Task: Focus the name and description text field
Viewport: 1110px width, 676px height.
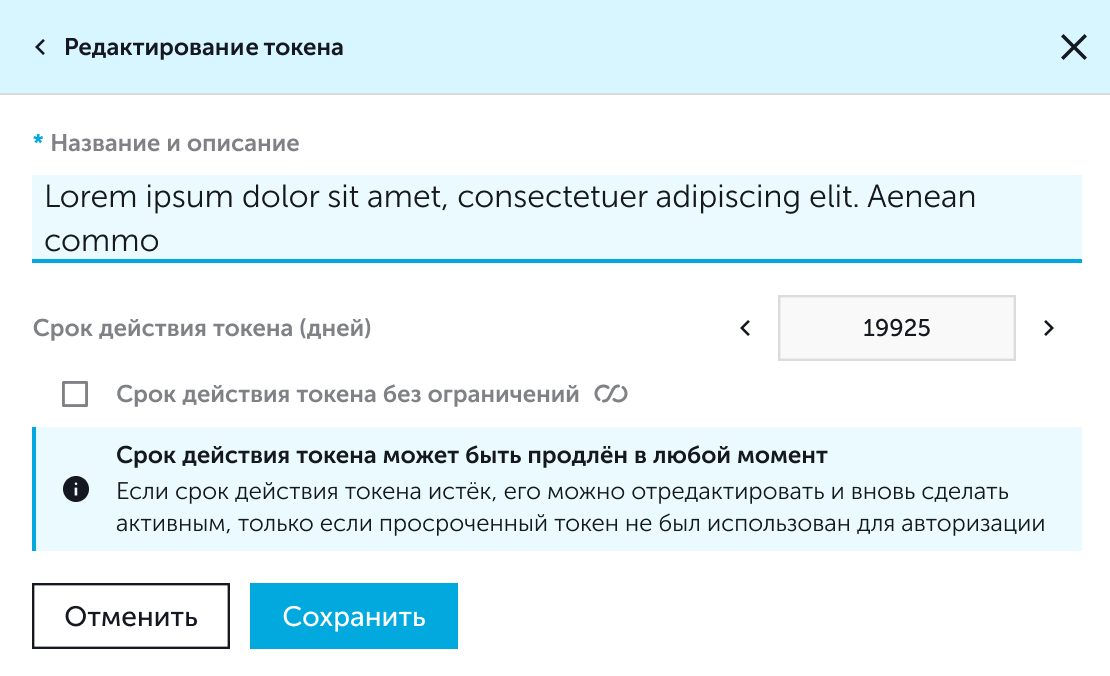Action: click(556, 218)
